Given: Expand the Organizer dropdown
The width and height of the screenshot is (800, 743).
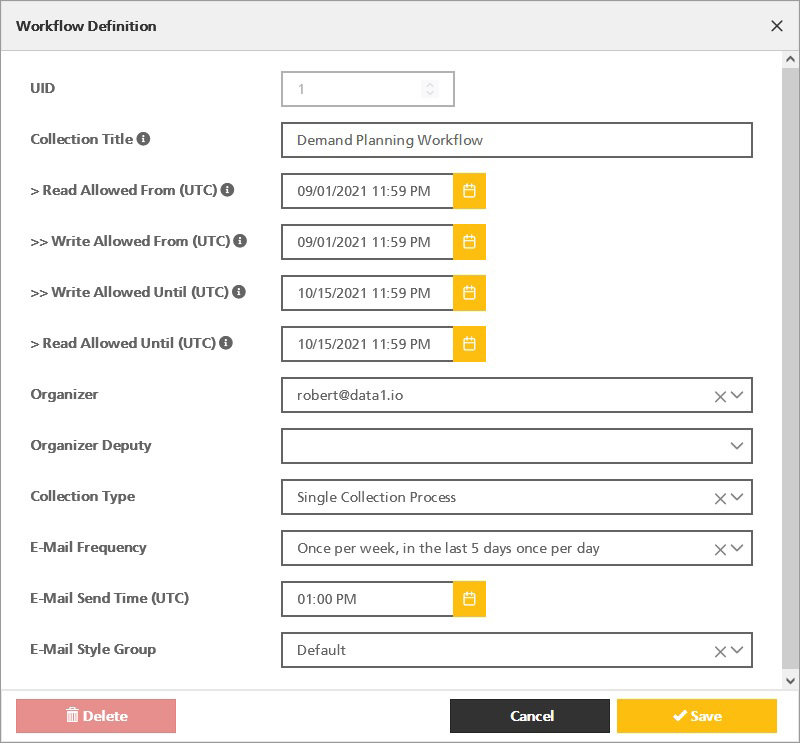Looking at the screenshot, I should point(737,395).
